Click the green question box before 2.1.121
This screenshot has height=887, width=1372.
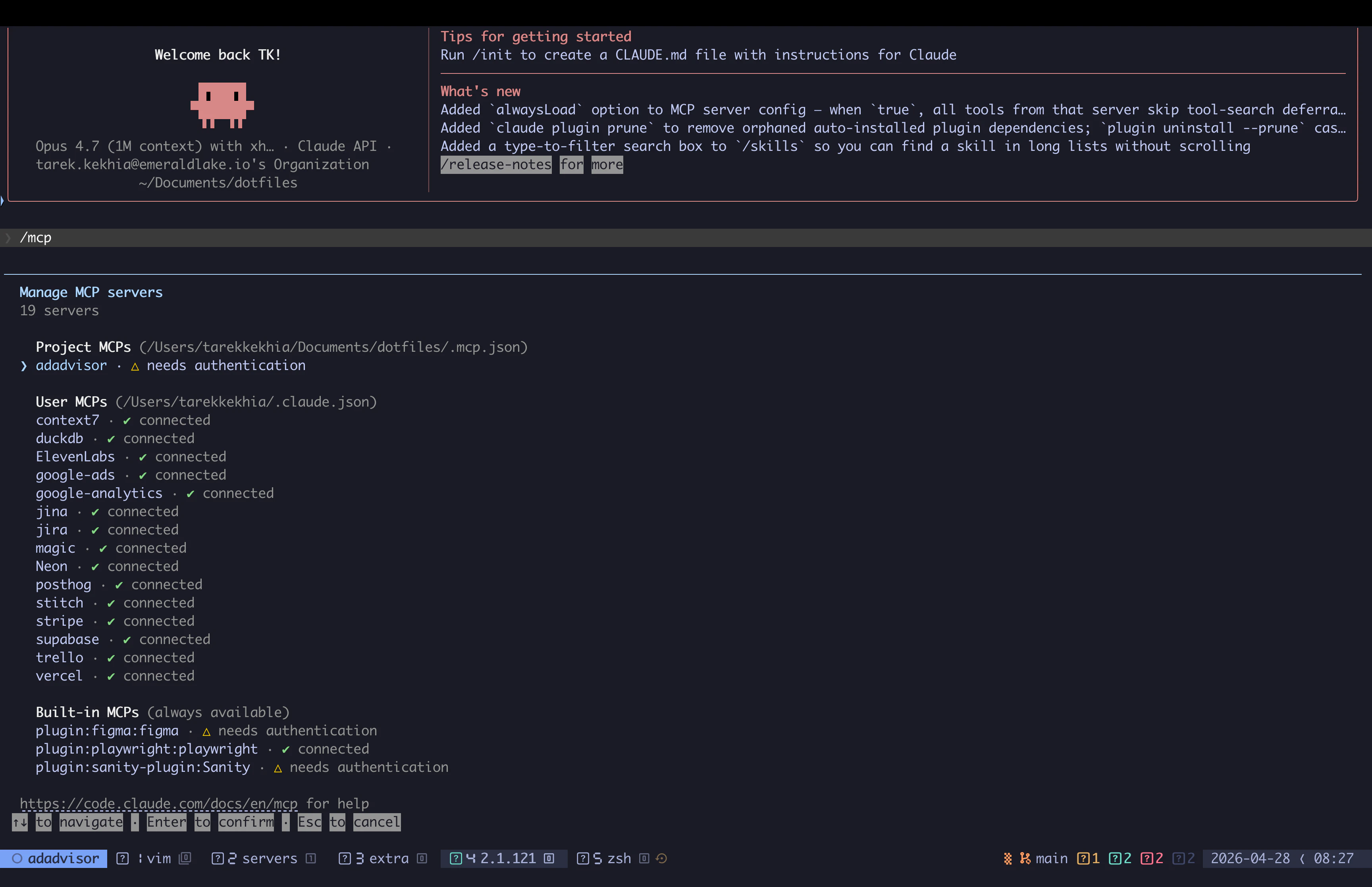[x=455, y=858]
